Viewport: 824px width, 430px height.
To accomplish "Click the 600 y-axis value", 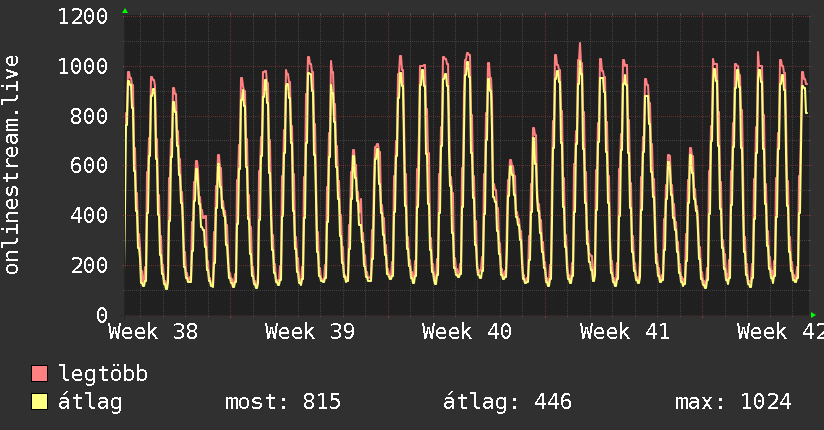I will coord(90,166).
